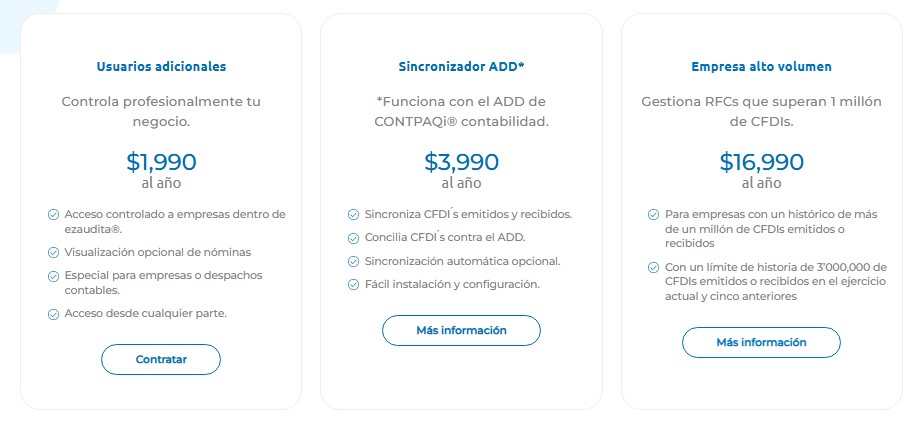The height and width of the screenshot is (422, 916).
Task: Open Más información for Empresa alto volumen
Action: pyautogui.click(x=761, y=342)
